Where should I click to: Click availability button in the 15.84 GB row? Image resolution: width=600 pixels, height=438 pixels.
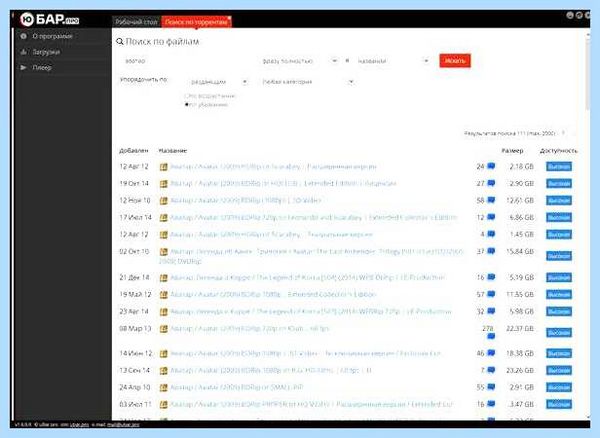coord(559,256)
